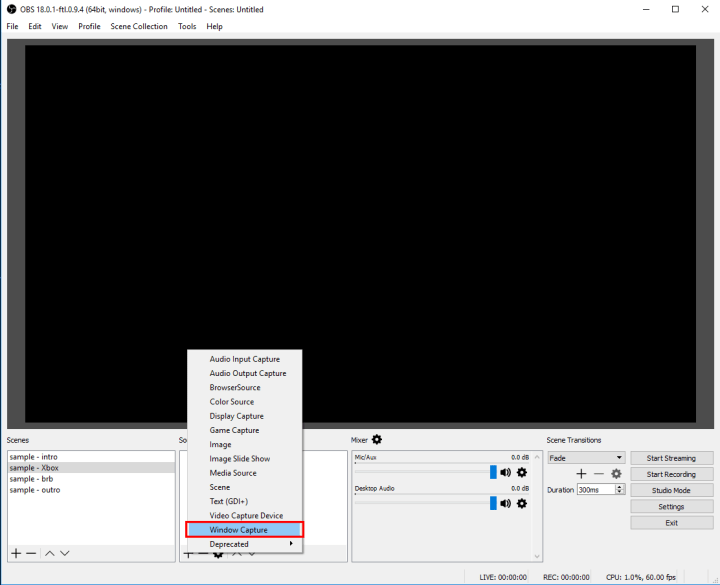The width and height of the screenshot is (720, 585).
Task: Choose Audio Input Capture source
Action: (244, 359)
